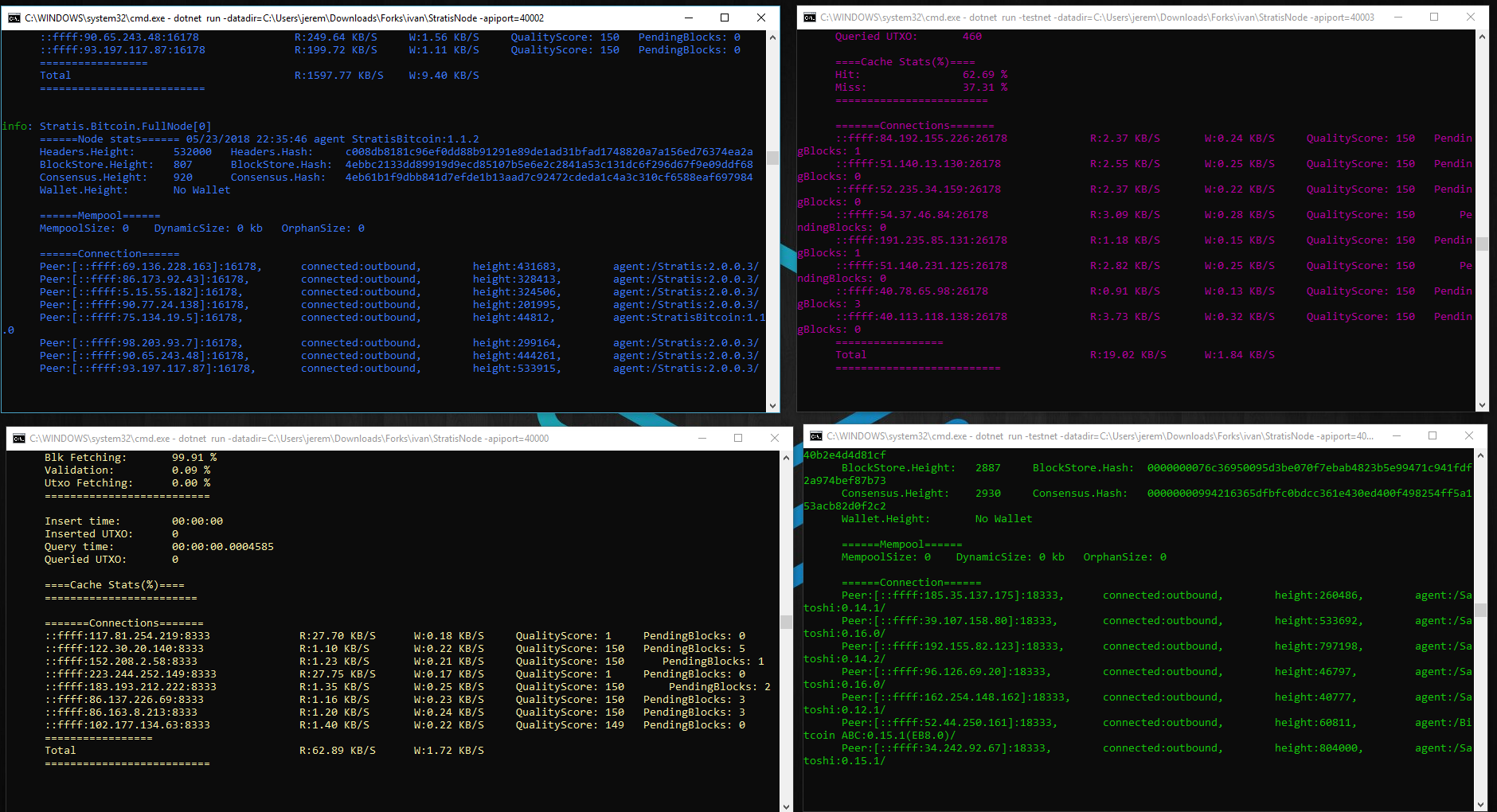1497x812 pixels.
Task: Maximize the apiport=40002 console window
Action: point(724,18)
